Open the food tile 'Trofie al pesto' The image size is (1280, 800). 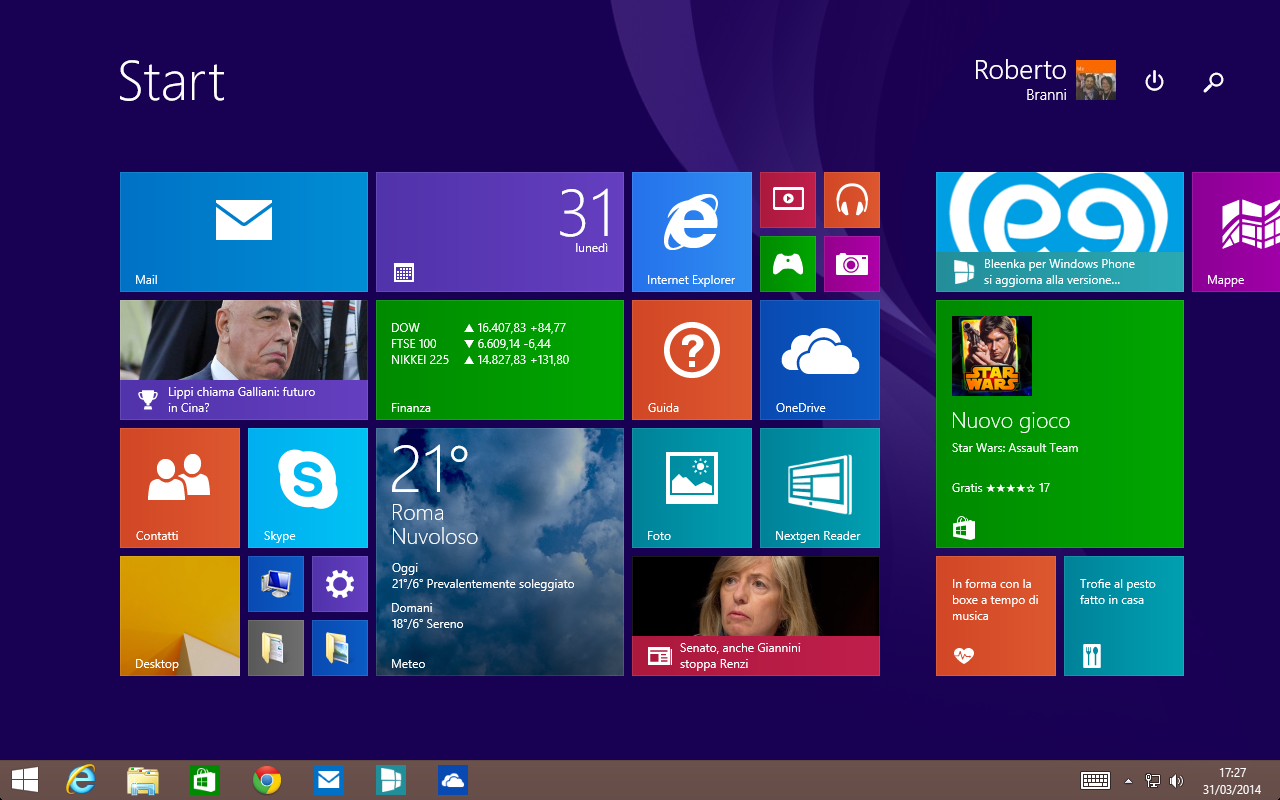[1124, 616]
